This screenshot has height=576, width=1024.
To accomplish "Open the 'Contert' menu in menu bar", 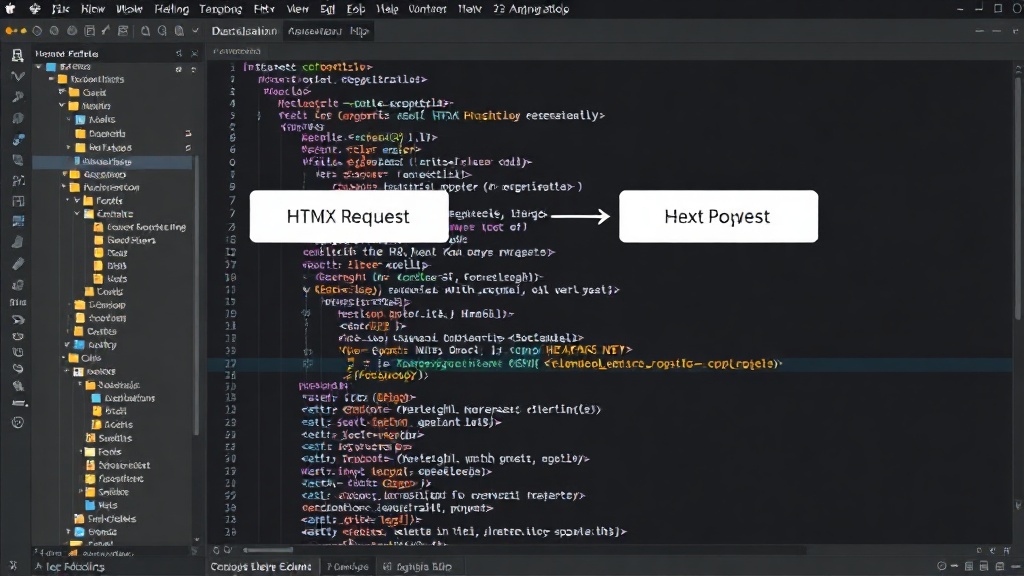I will pyautogui.click(x=427, y=9).
